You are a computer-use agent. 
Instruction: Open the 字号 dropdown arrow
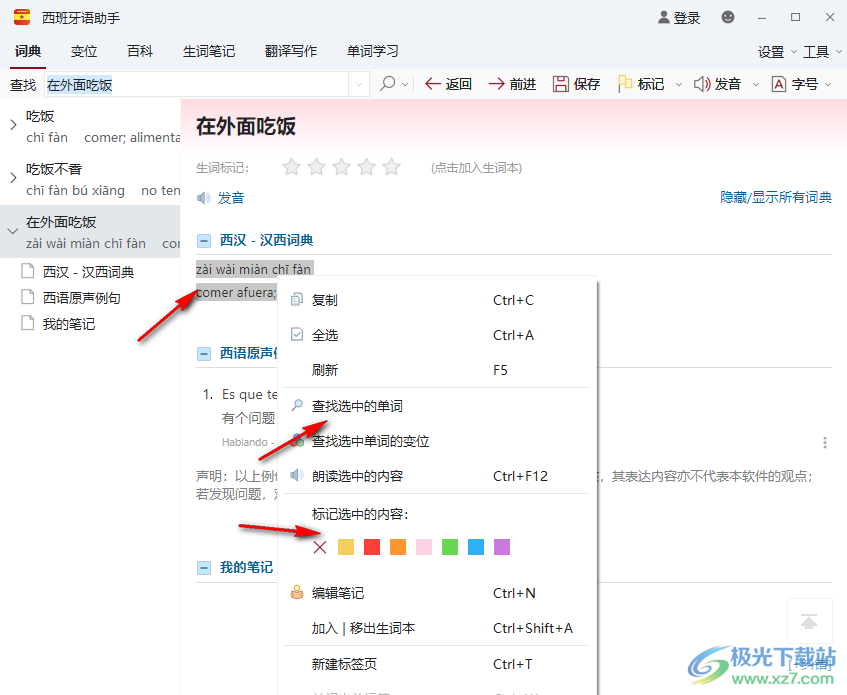(x=828, y=85)
